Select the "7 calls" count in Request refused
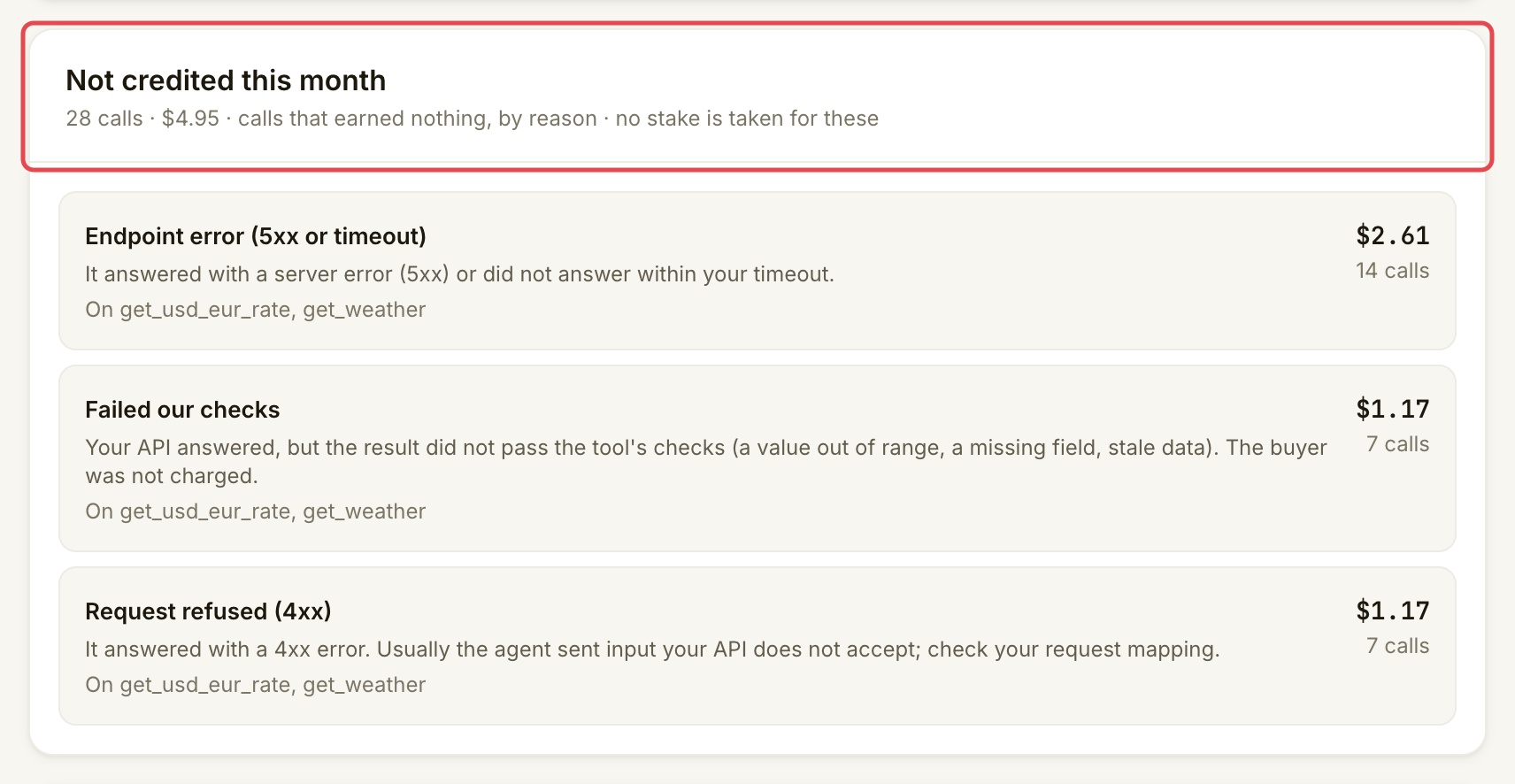Viewport: 1515px width, 784px height. point(1398,646)
